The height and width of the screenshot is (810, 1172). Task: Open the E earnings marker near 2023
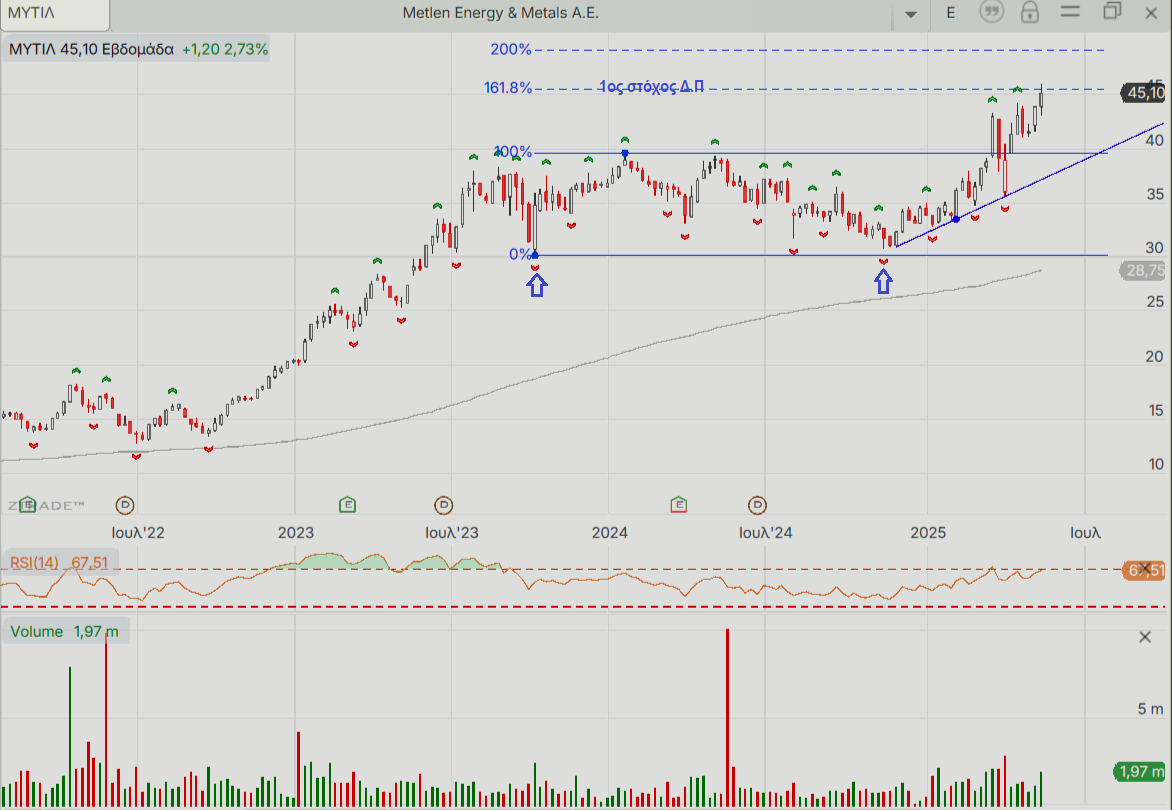pyautogui.click(x=347, y=505)
